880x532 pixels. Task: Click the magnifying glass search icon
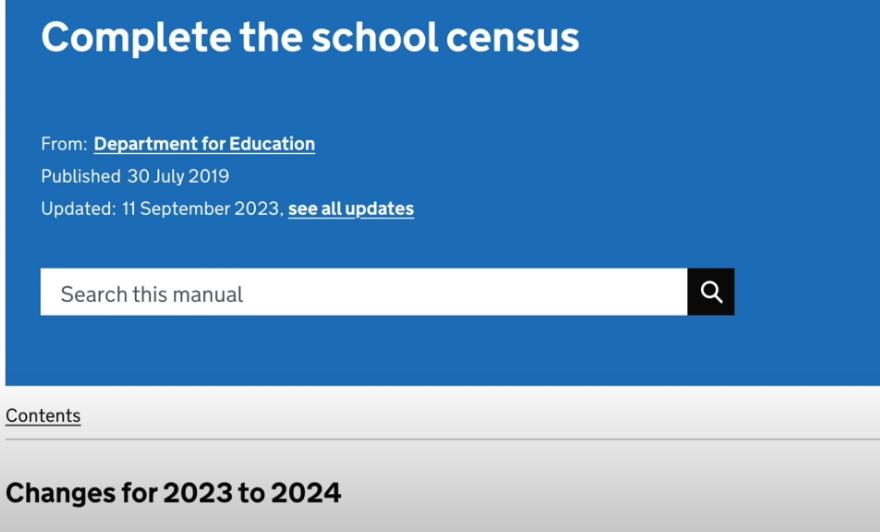point(711,292)
